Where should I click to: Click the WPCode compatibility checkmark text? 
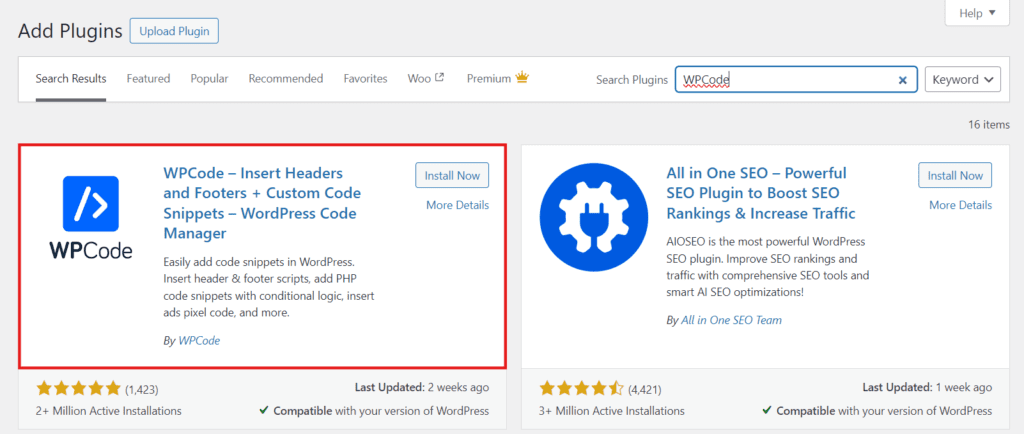coord(374,411)
